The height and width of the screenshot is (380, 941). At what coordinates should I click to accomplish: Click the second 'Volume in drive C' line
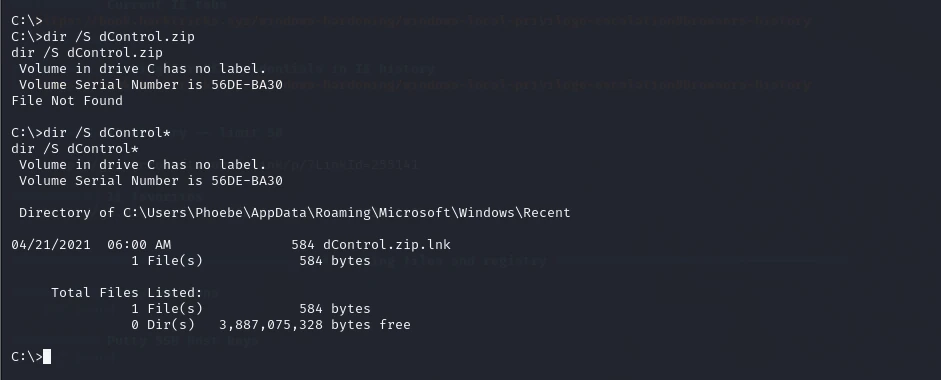[x=143, y=164]
